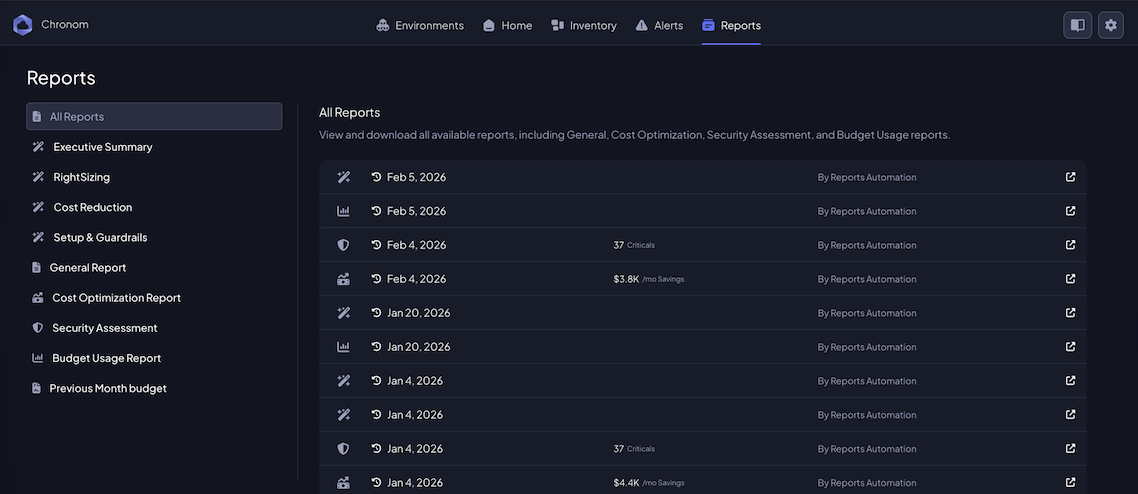1138x494 pixels.
Task: Open settings with the gear icon
Action: point(1110,25)
